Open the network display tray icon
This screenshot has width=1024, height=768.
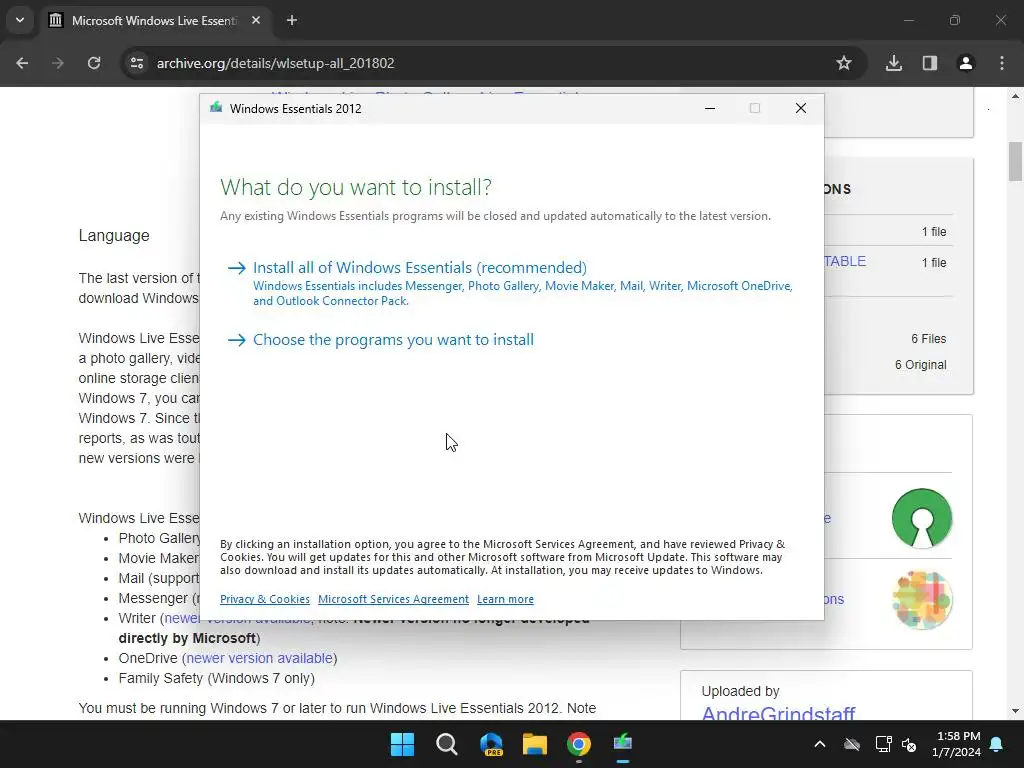point(883,744)
